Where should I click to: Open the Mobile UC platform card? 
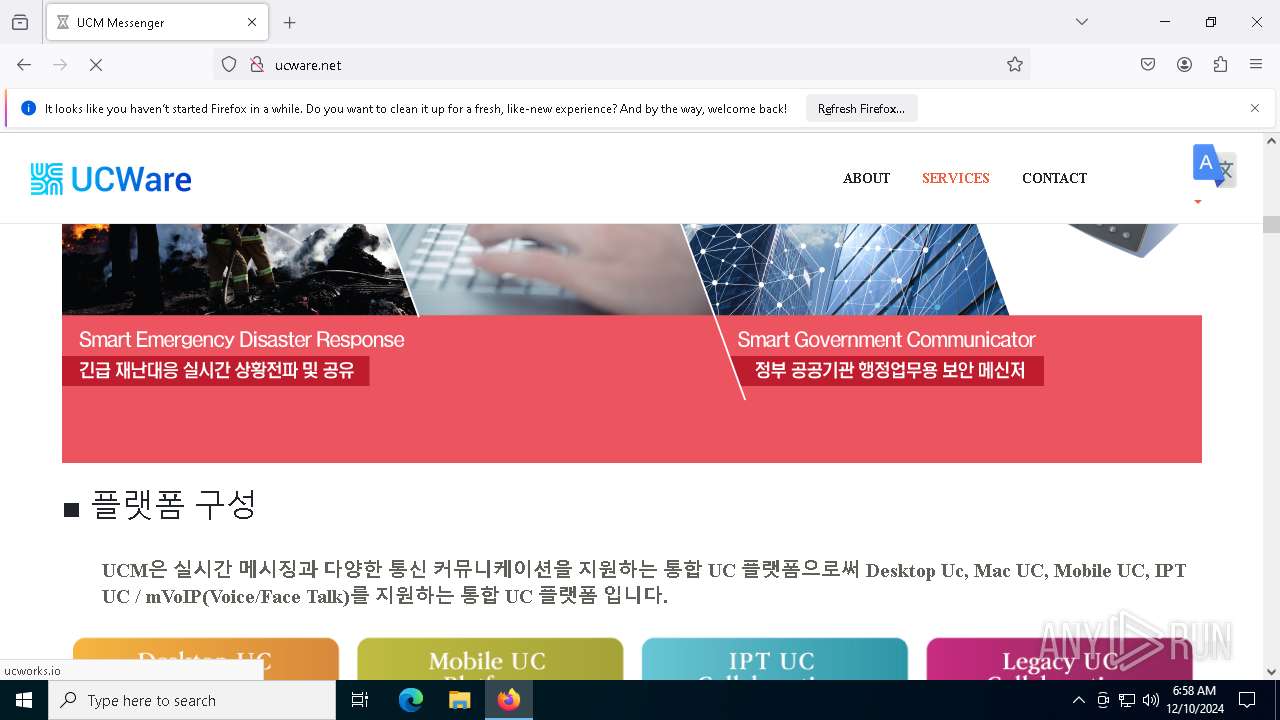490,659
